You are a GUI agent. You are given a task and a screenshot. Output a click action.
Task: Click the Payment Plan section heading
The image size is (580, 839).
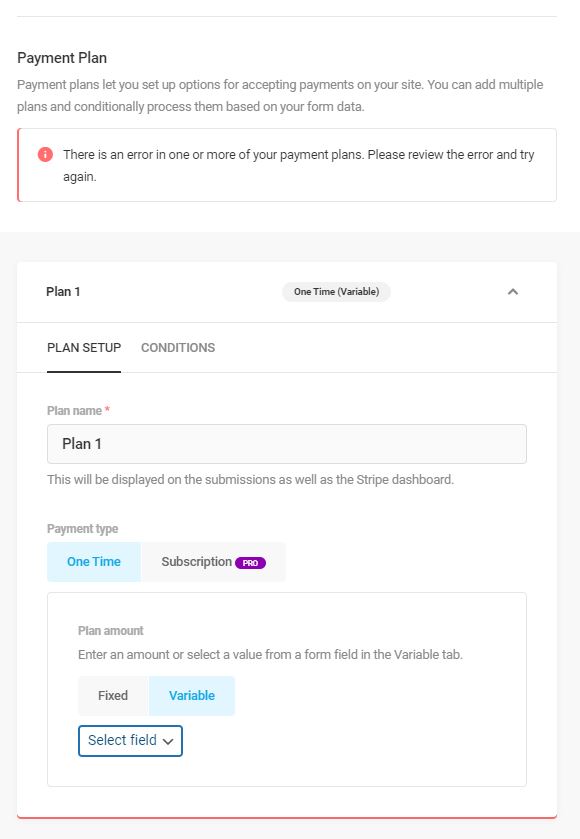pos(62,58)
